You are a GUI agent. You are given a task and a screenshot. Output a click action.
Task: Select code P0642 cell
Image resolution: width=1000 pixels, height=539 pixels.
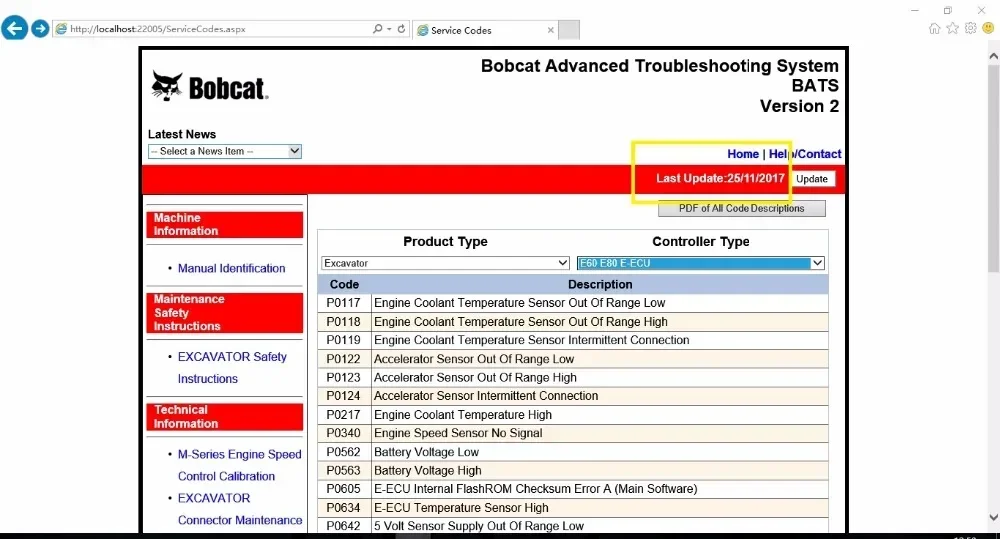pos(344,526)
